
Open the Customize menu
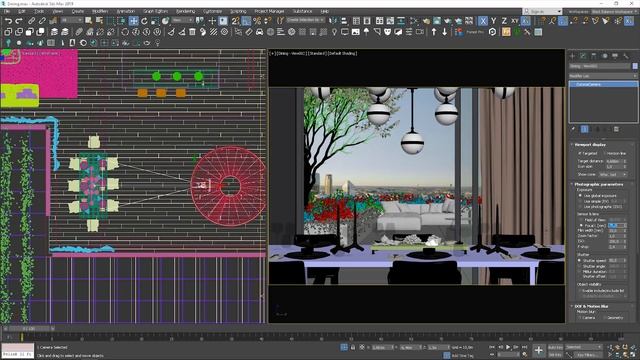pyautogui.click(x=212, y=11)
